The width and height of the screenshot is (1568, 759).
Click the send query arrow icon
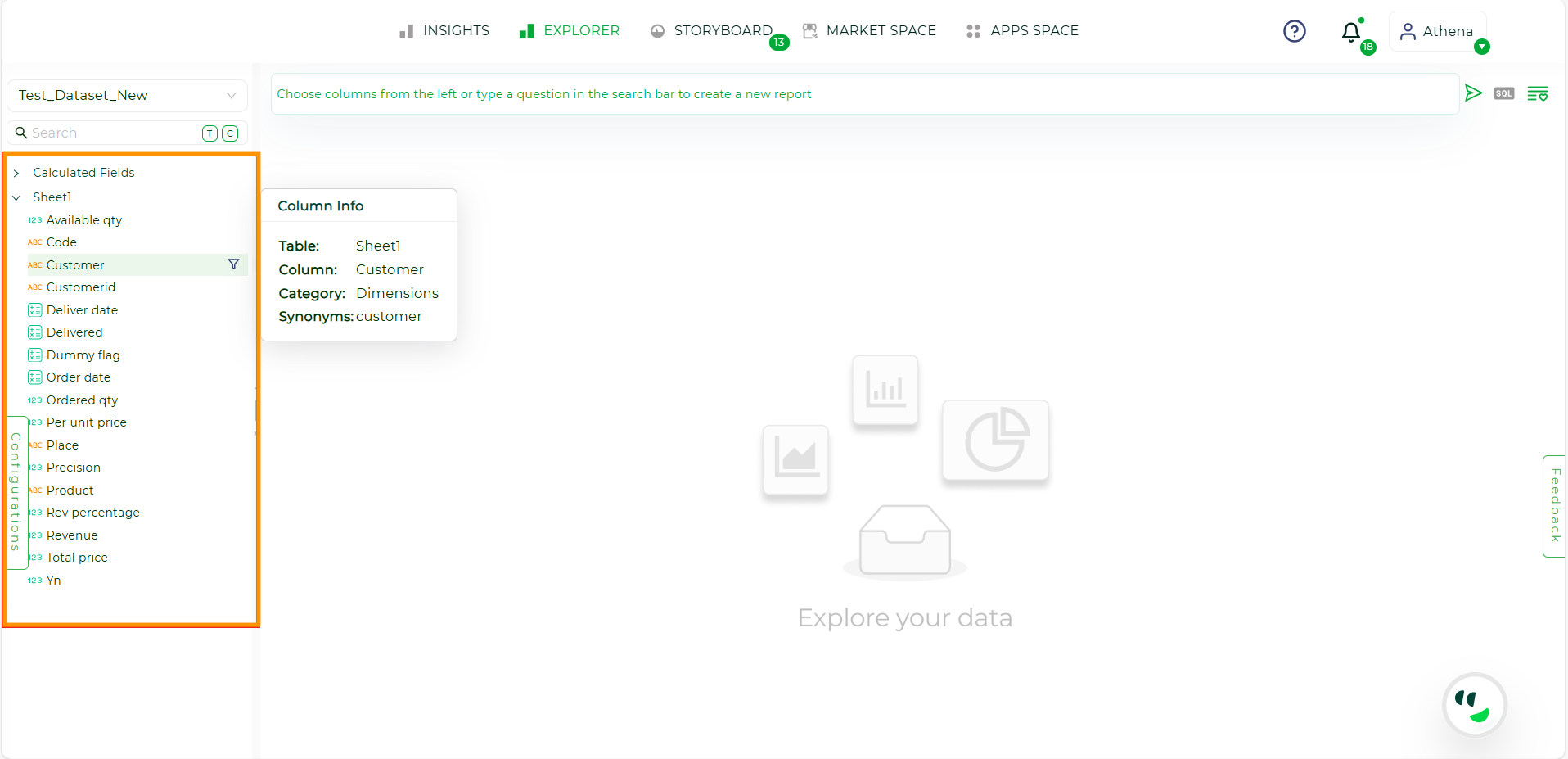coord(1474,93)
